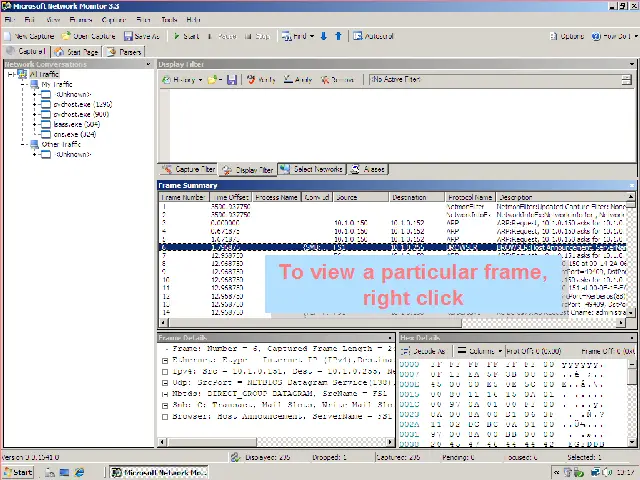Click the No Active Filter field
Screen dimensions: 640x480
coord(495,80)
